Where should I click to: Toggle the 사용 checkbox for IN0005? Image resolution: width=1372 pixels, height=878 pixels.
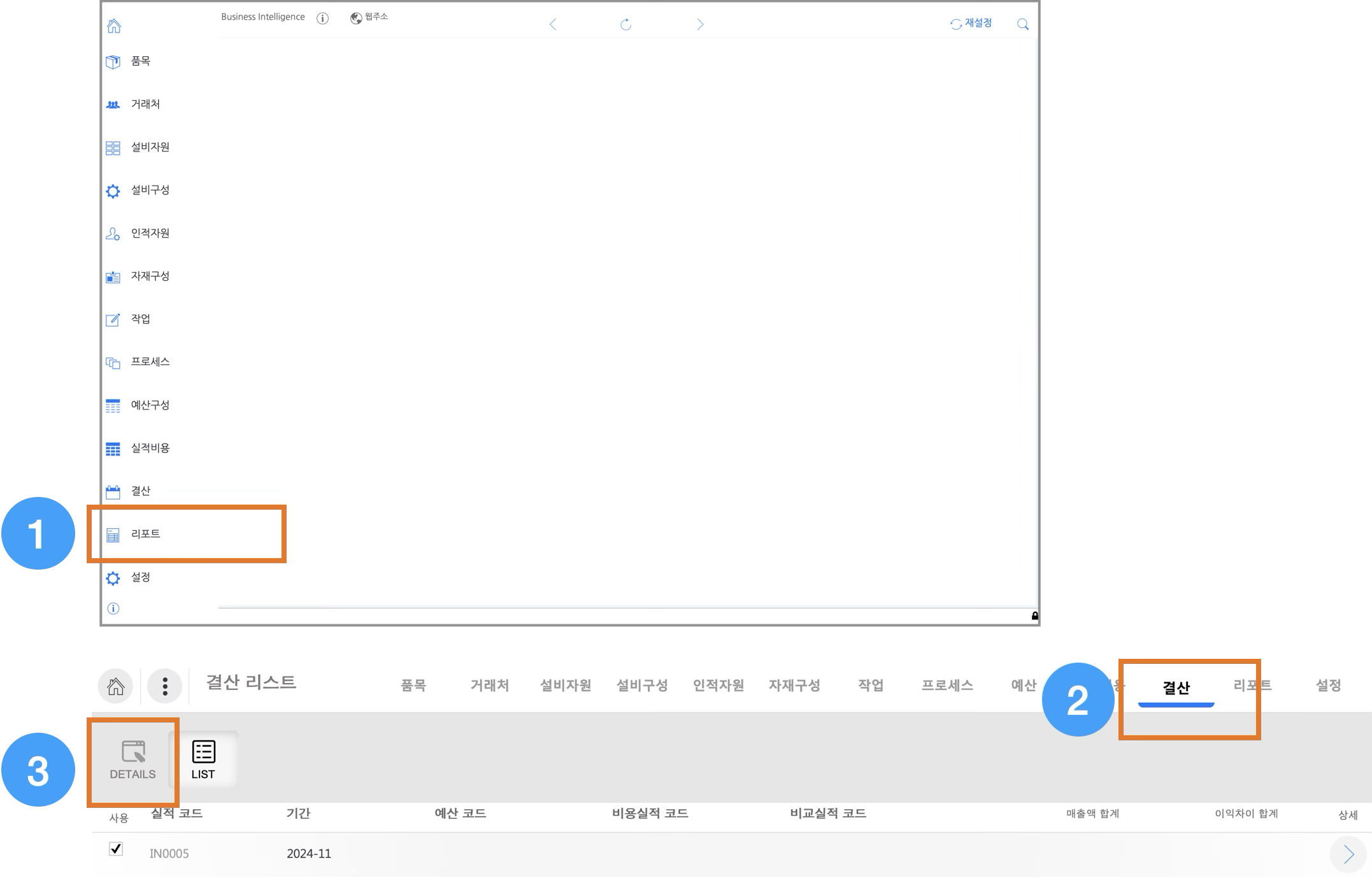(x=116, y=849)
